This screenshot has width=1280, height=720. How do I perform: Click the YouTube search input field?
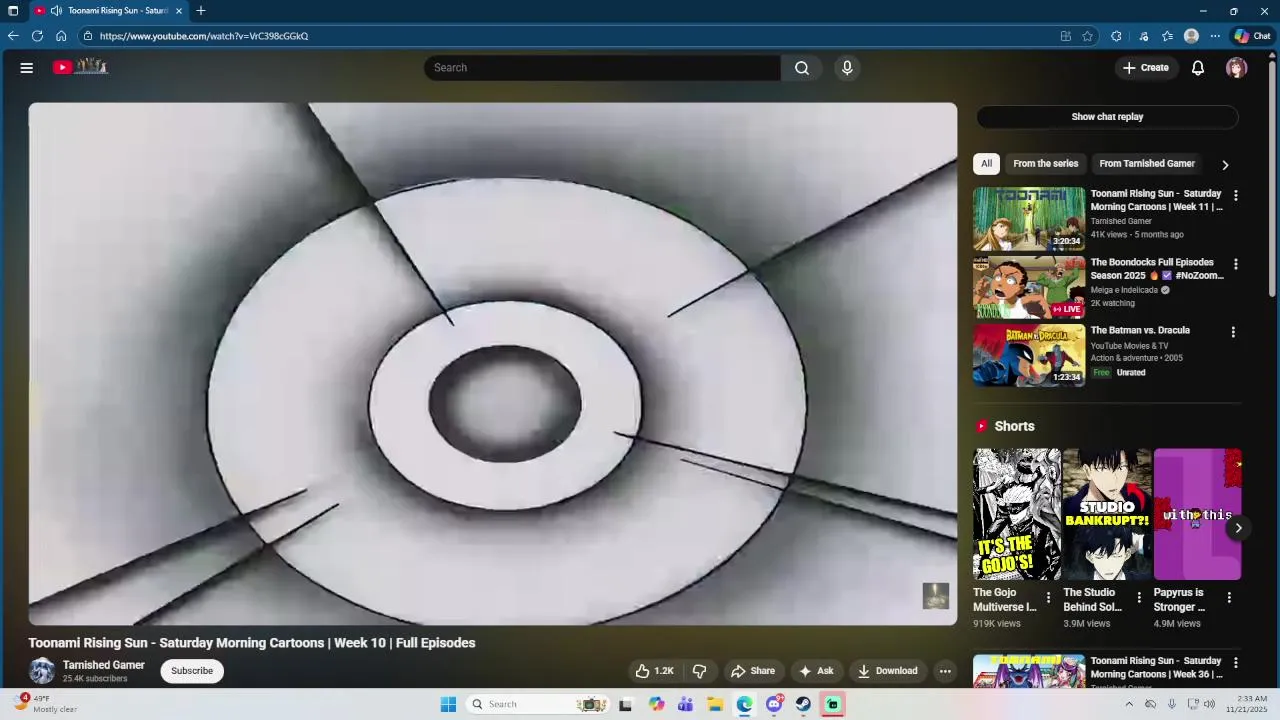click(602, 68)
